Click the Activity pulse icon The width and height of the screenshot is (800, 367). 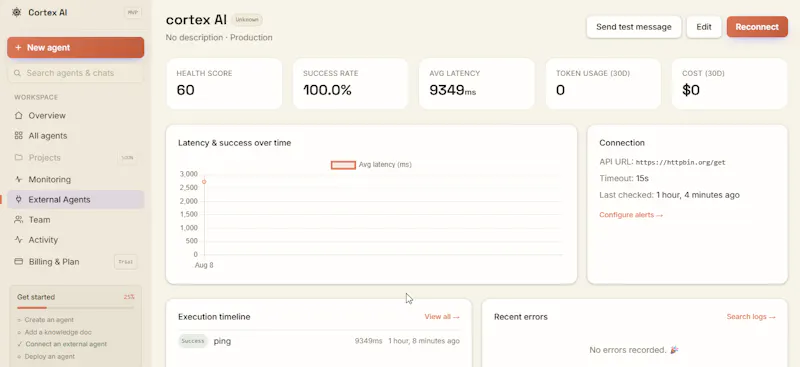tap(18, 240)
